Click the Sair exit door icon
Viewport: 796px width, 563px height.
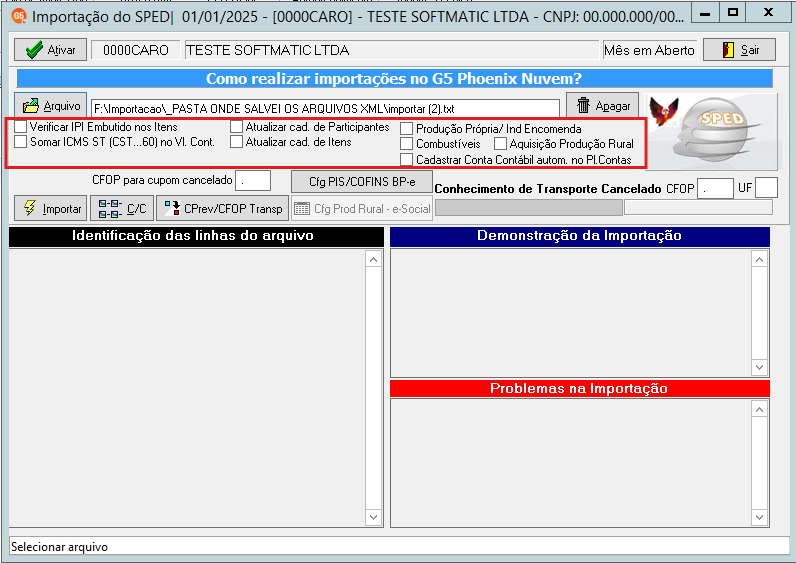tap(728, 50)
